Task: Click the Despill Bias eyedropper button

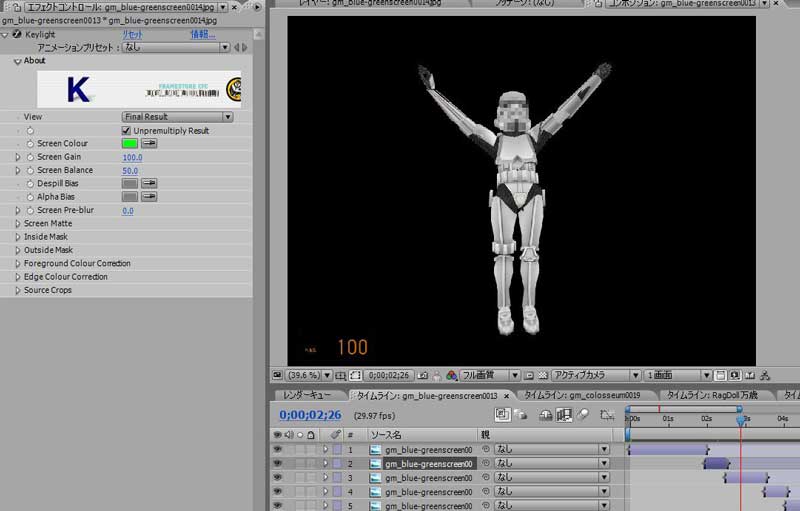Action: point(149,183)
